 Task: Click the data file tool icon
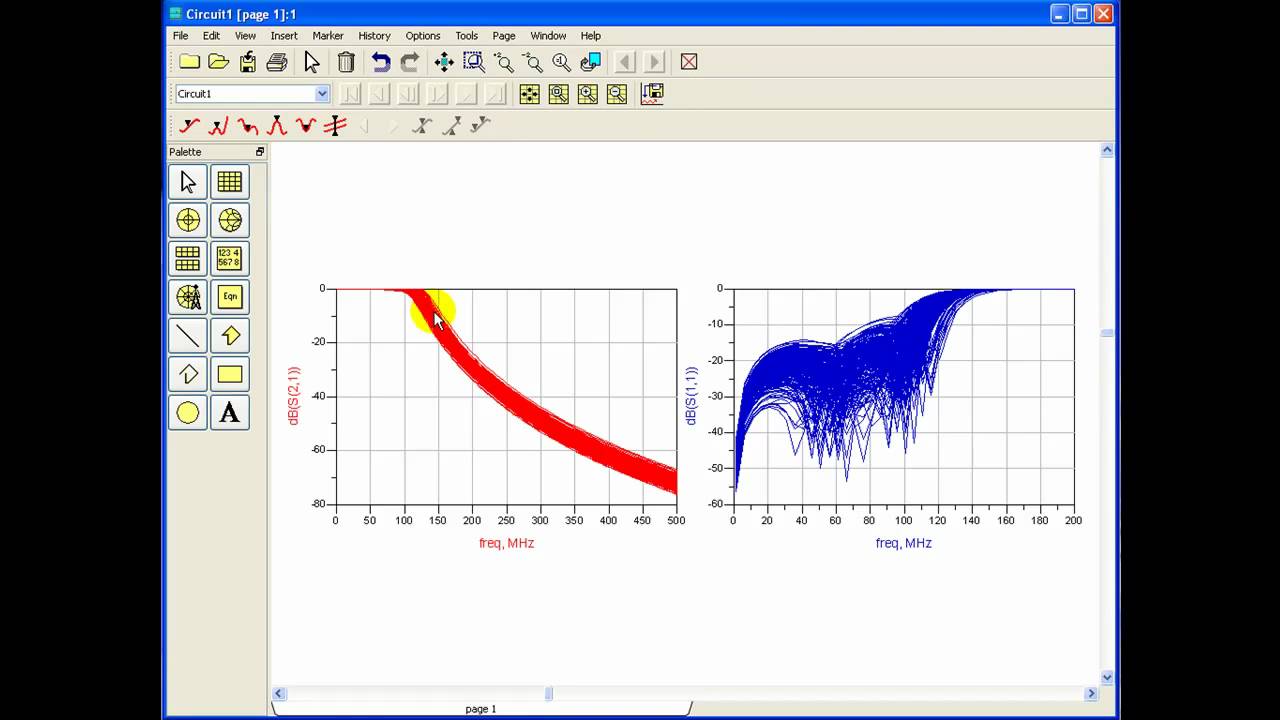[652, 94]
